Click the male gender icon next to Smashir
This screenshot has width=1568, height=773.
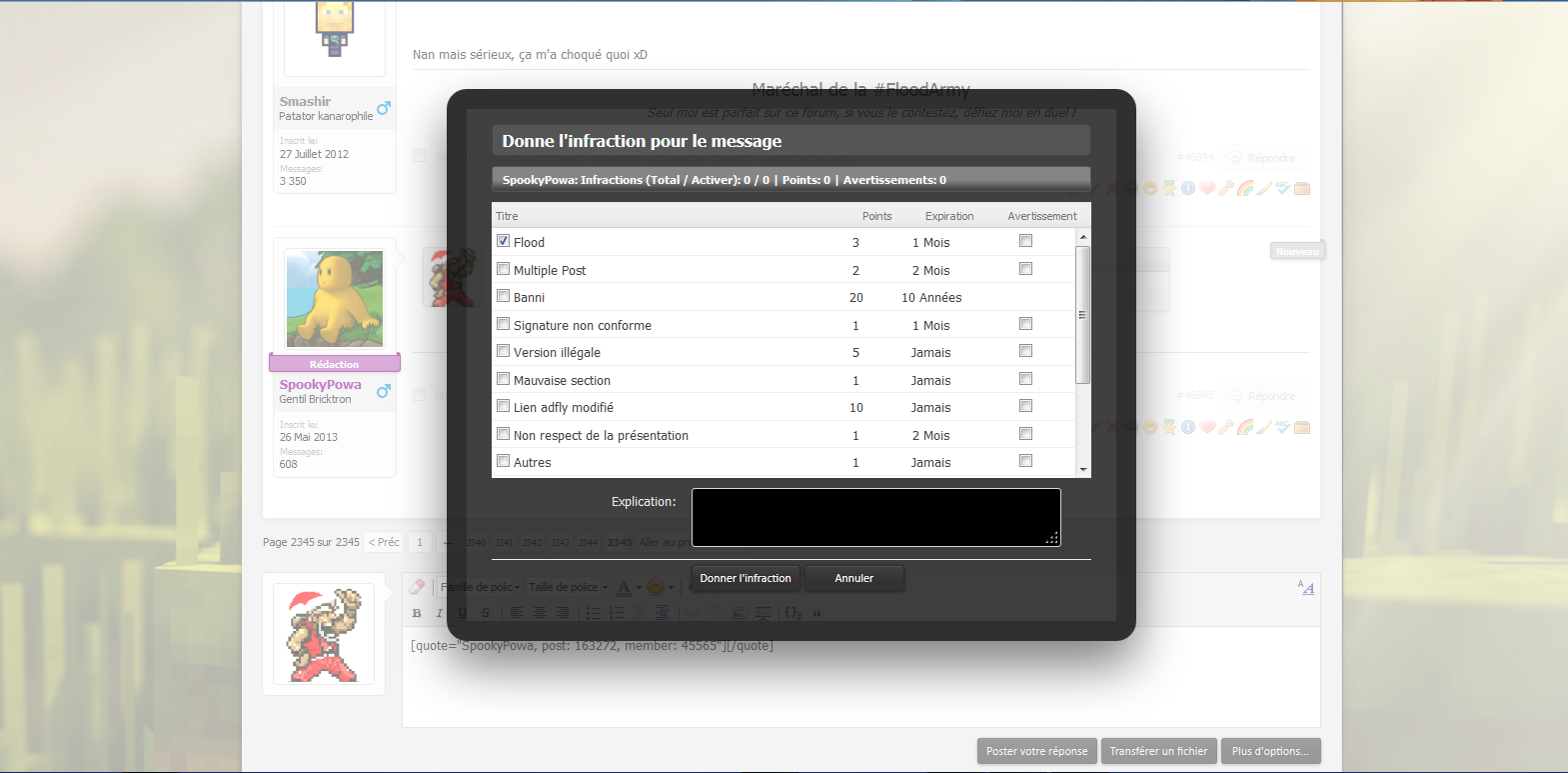pyautogui.click(x=384, y=107)
